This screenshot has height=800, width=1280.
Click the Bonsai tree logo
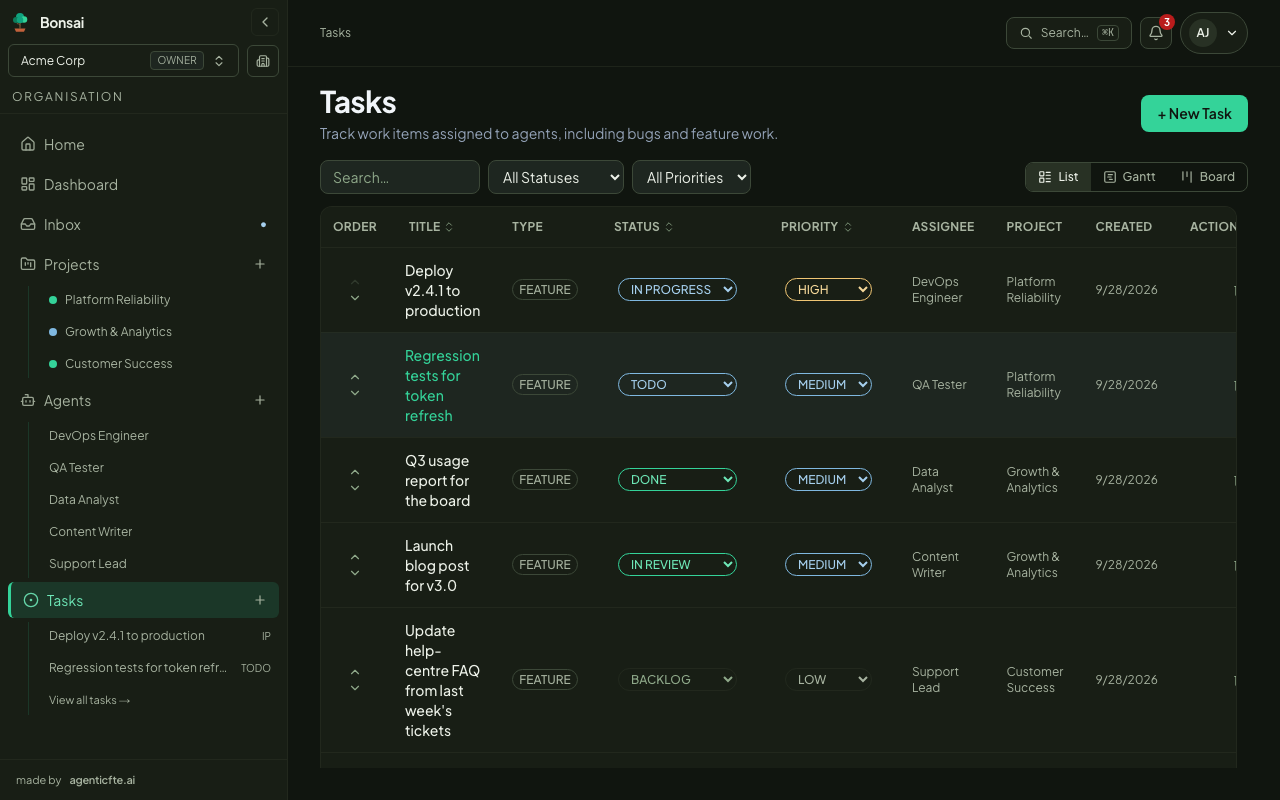(x=20, y=22)
